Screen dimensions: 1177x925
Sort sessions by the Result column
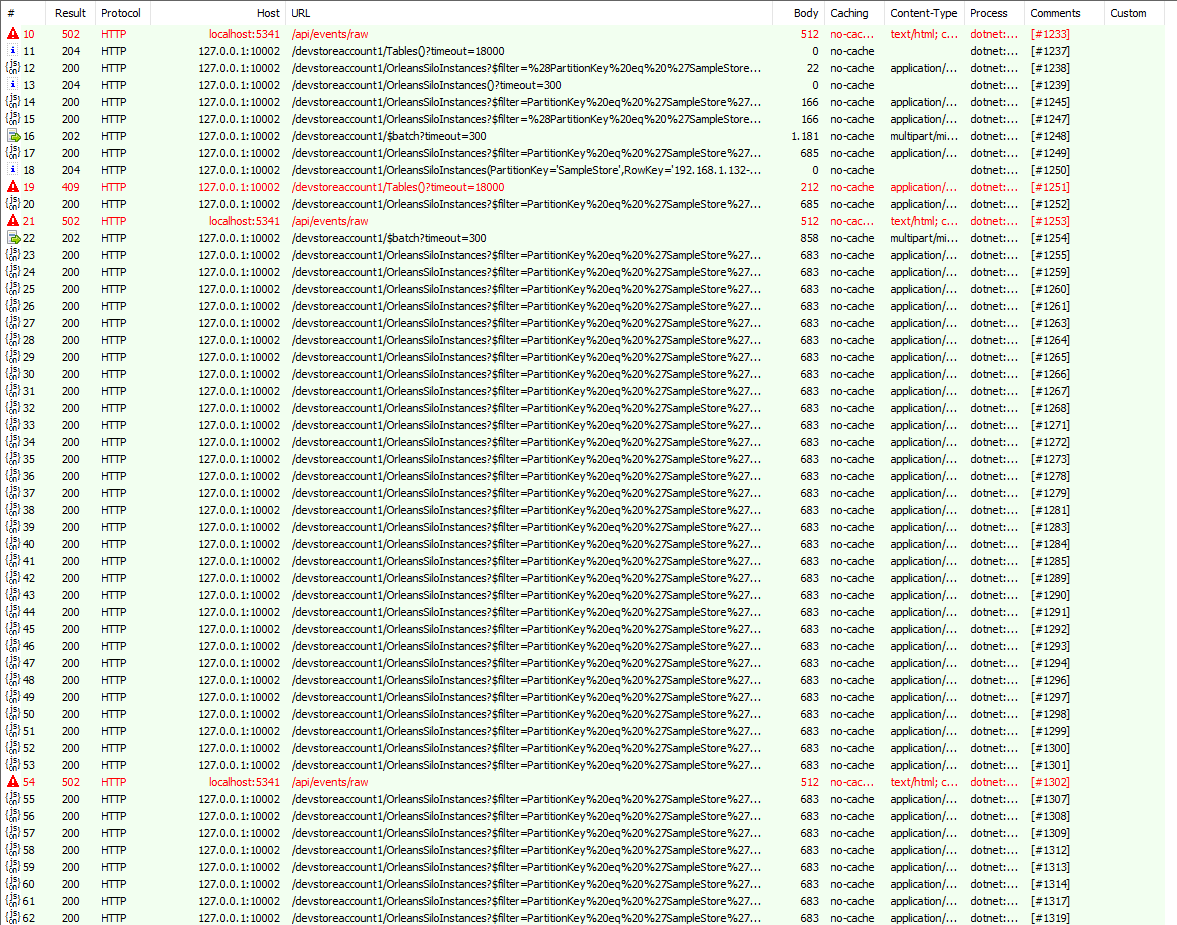tap(70, 13)
